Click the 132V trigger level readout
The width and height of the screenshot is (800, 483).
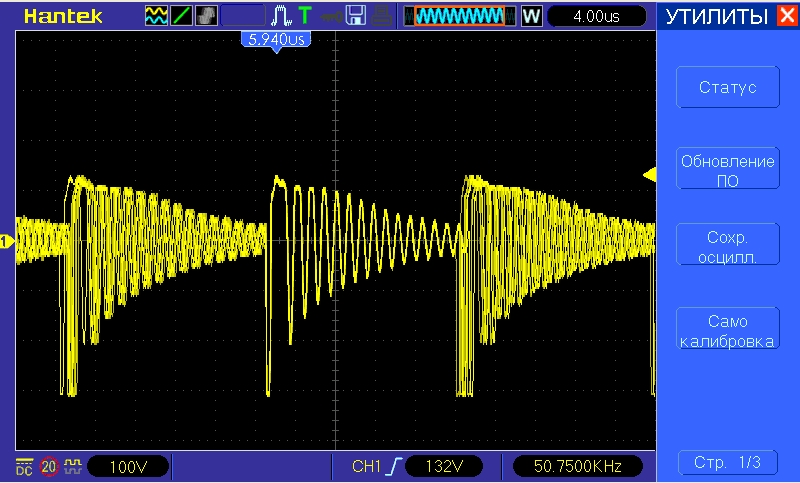click(x=444, y=466)
